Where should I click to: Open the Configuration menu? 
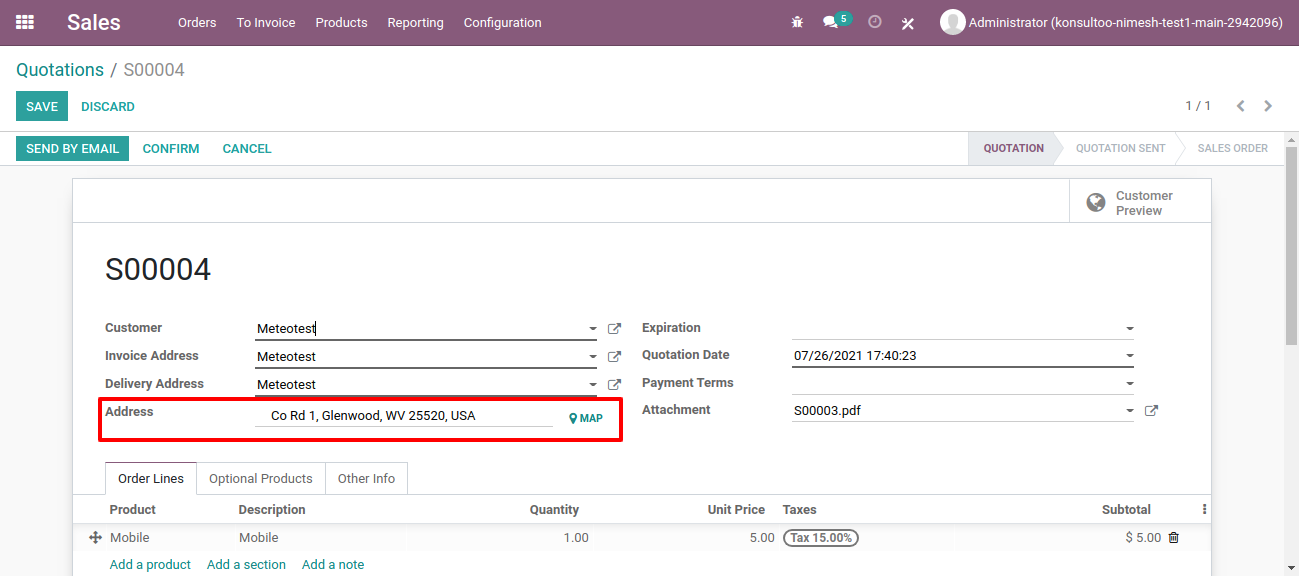[502, 22]
